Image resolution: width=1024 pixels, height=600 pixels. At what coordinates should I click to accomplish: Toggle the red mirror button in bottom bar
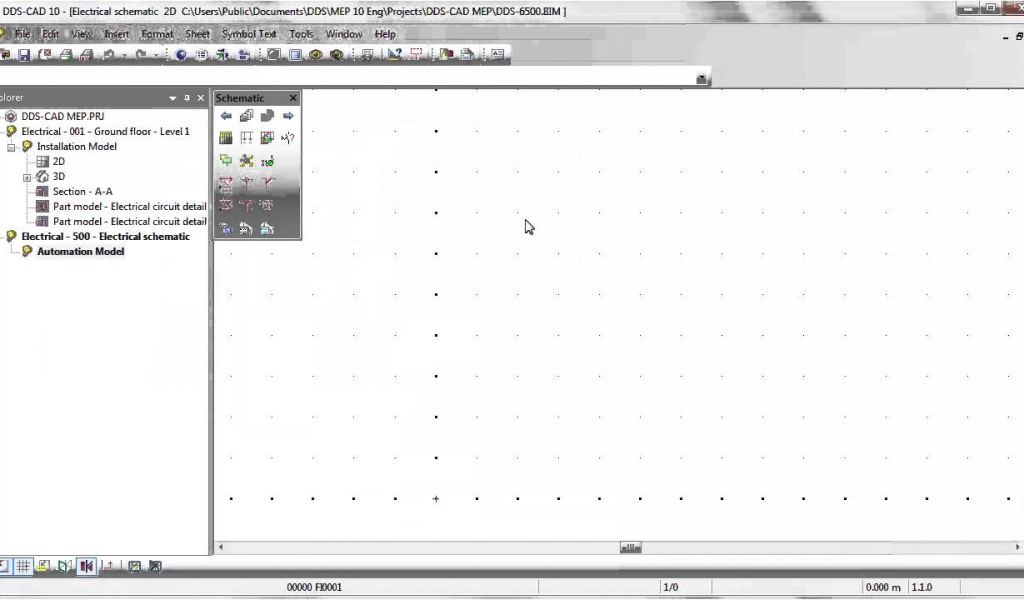point(86,567)
